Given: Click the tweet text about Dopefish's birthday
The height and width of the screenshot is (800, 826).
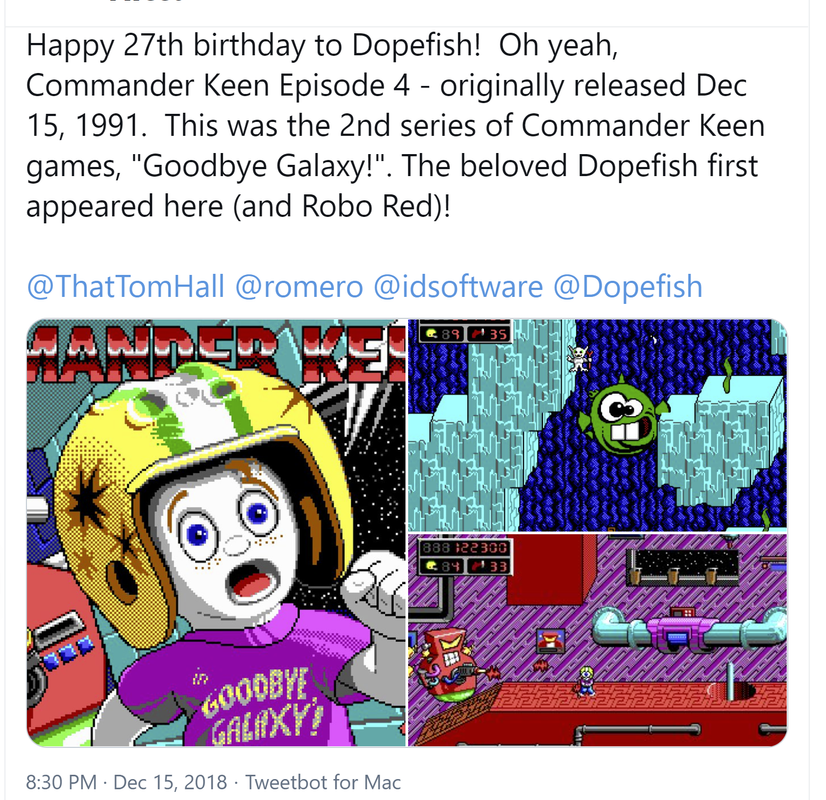Looking at the screenshot, I should pos(395,125).
